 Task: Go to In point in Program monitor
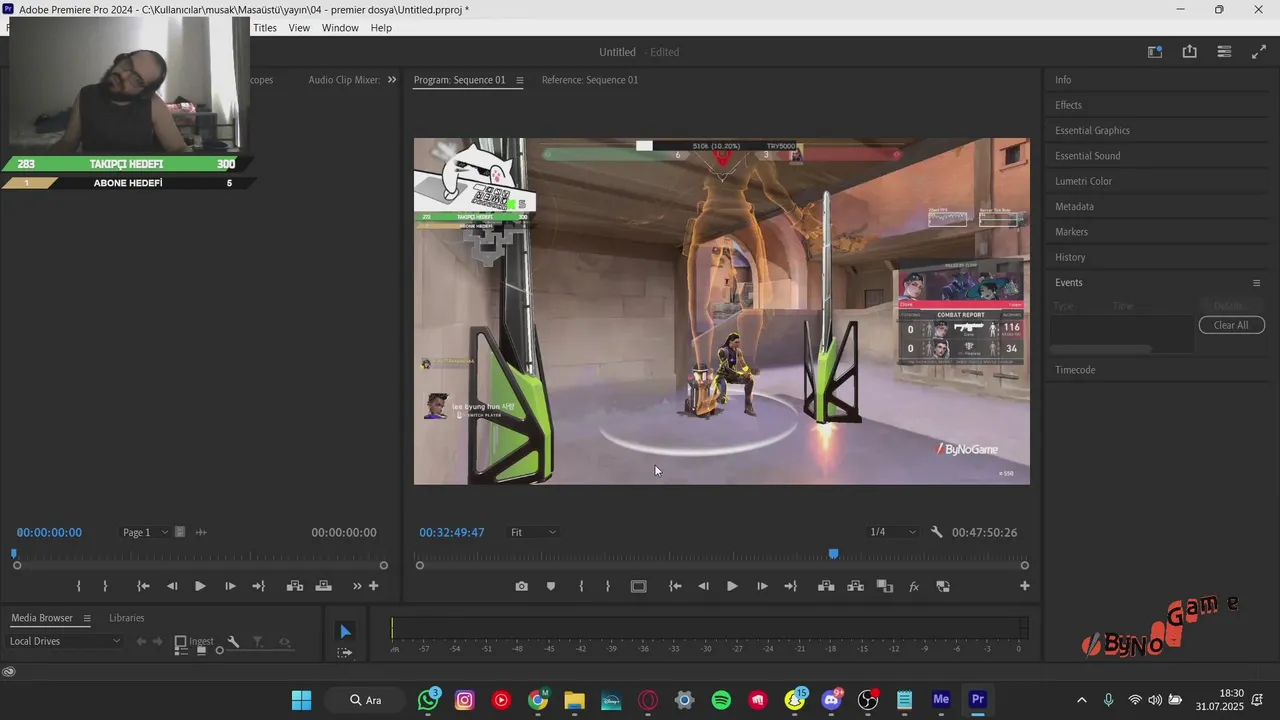coord(676,587)
